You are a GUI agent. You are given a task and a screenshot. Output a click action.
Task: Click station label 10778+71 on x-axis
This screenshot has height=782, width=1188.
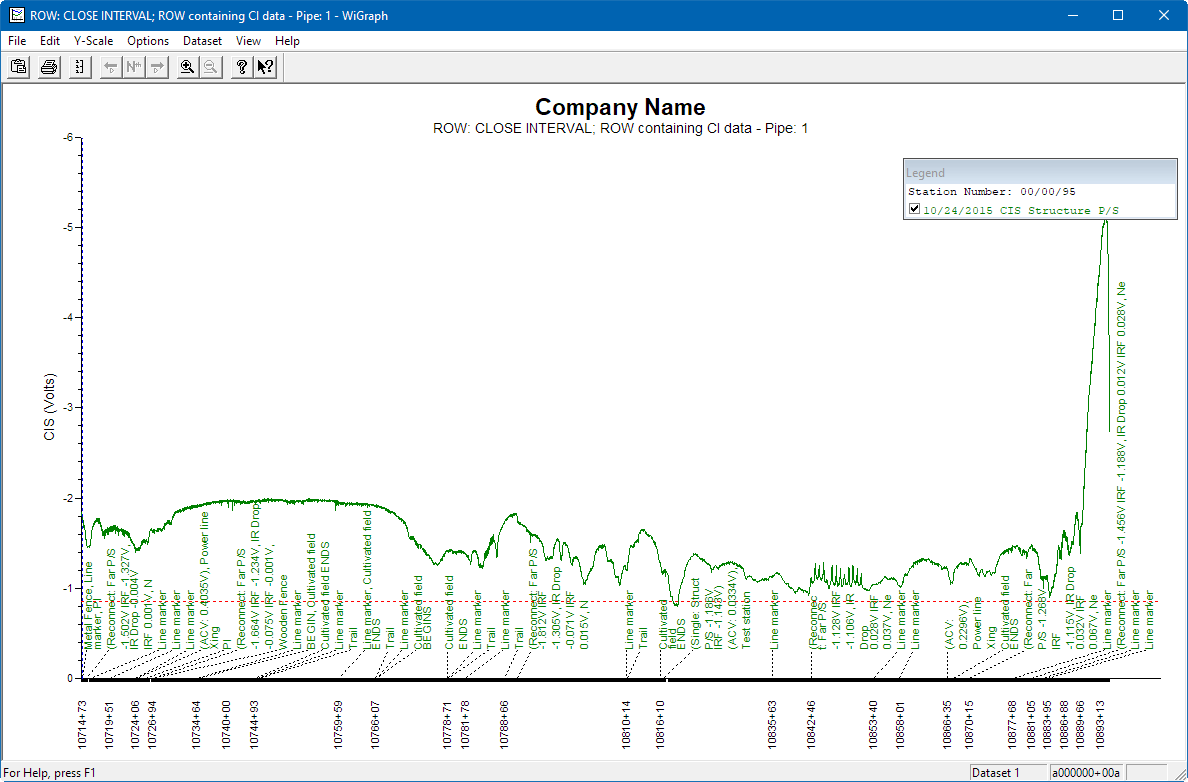click(447, 724)
